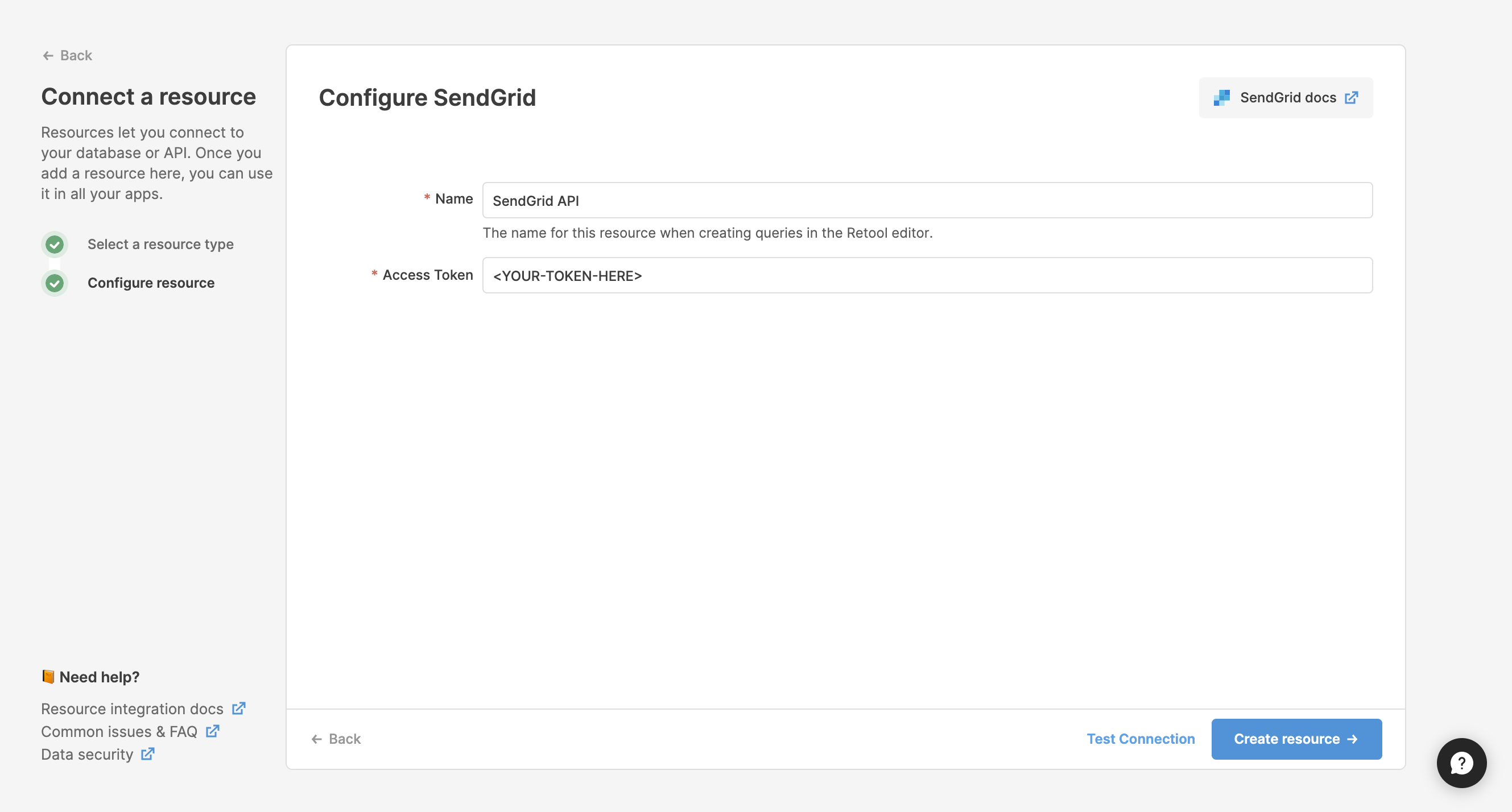This screenshot has width=1512, height=812.
Task: Click the external link icon on SendGrid docs
Action: (x=1351, y=97)
